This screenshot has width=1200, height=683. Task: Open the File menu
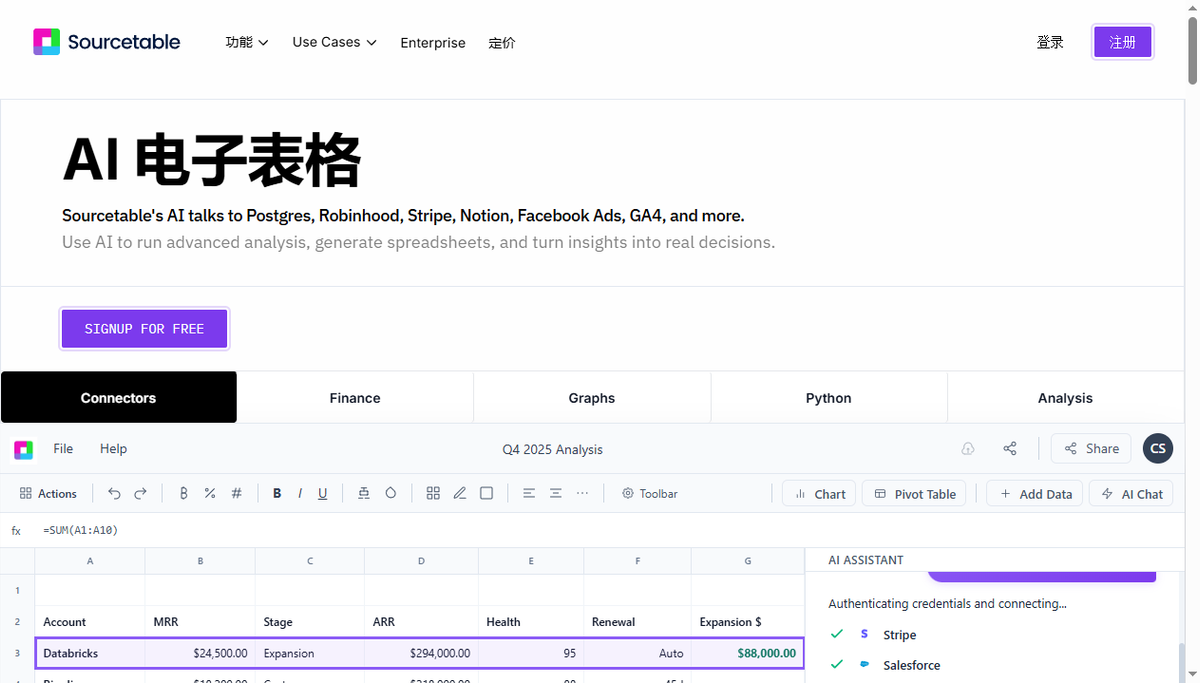(63, 449)
